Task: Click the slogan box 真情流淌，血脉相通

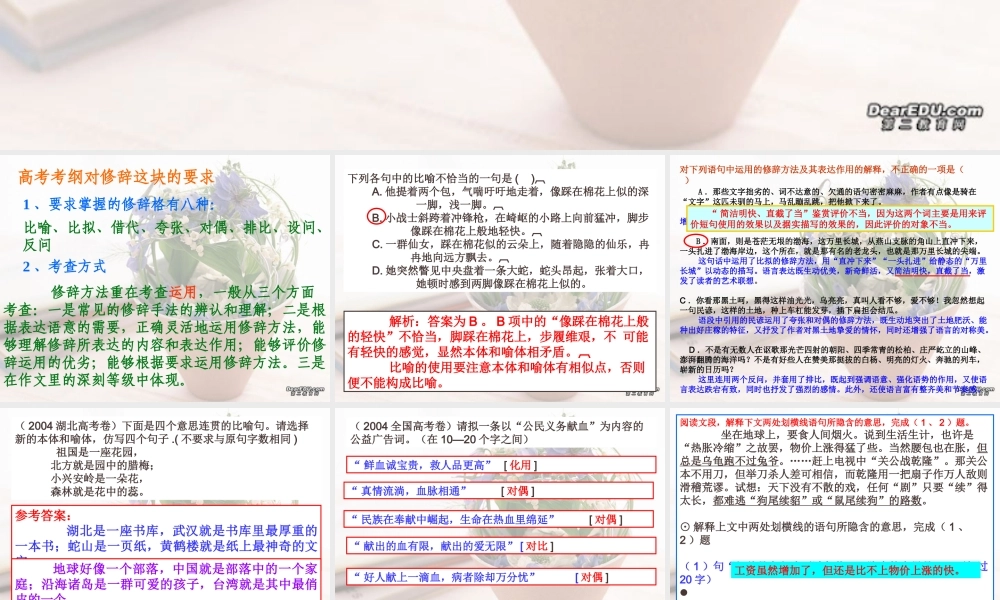Action: click(499, 490)
